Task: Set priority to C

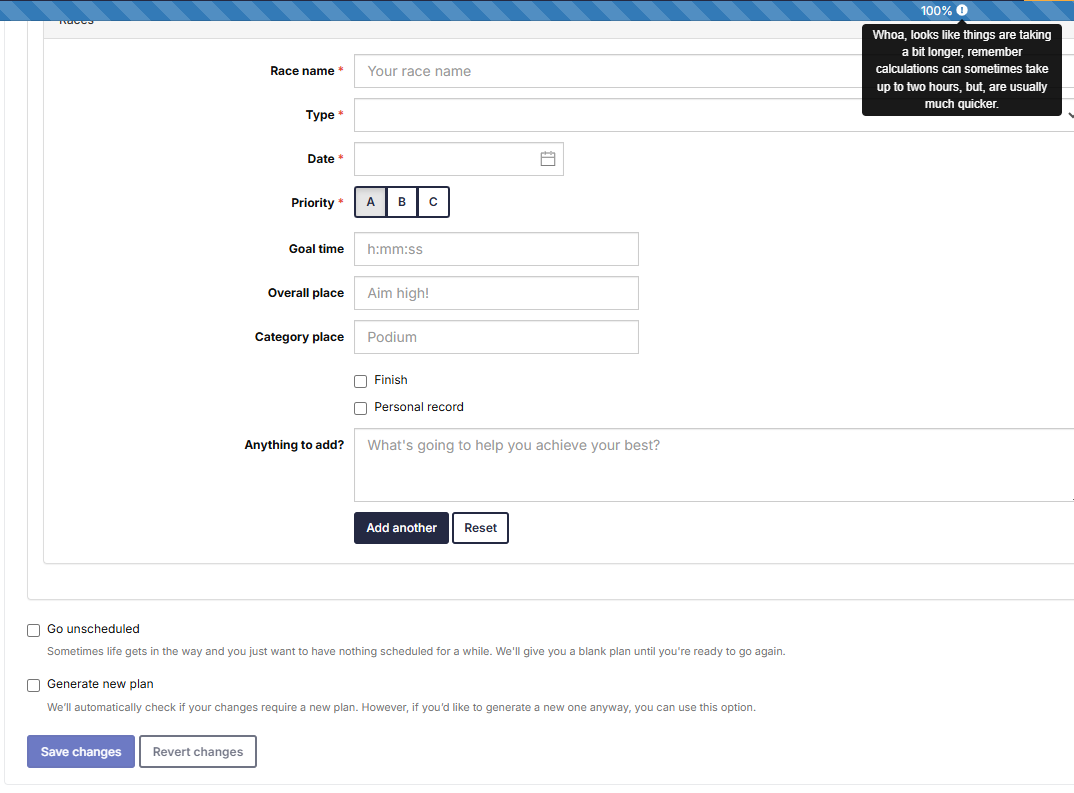Action: (x=433, y=202)
